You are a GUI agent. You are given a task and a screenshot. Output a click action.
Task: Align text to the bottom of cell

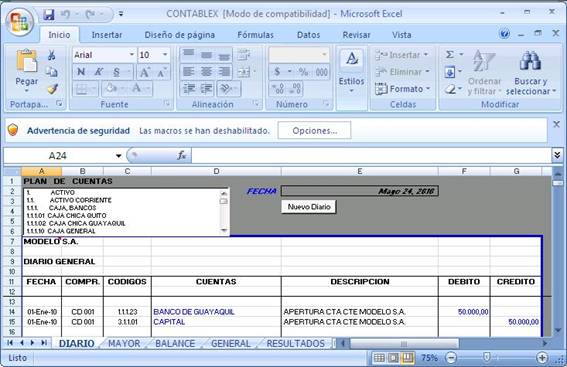pos(224,55)
